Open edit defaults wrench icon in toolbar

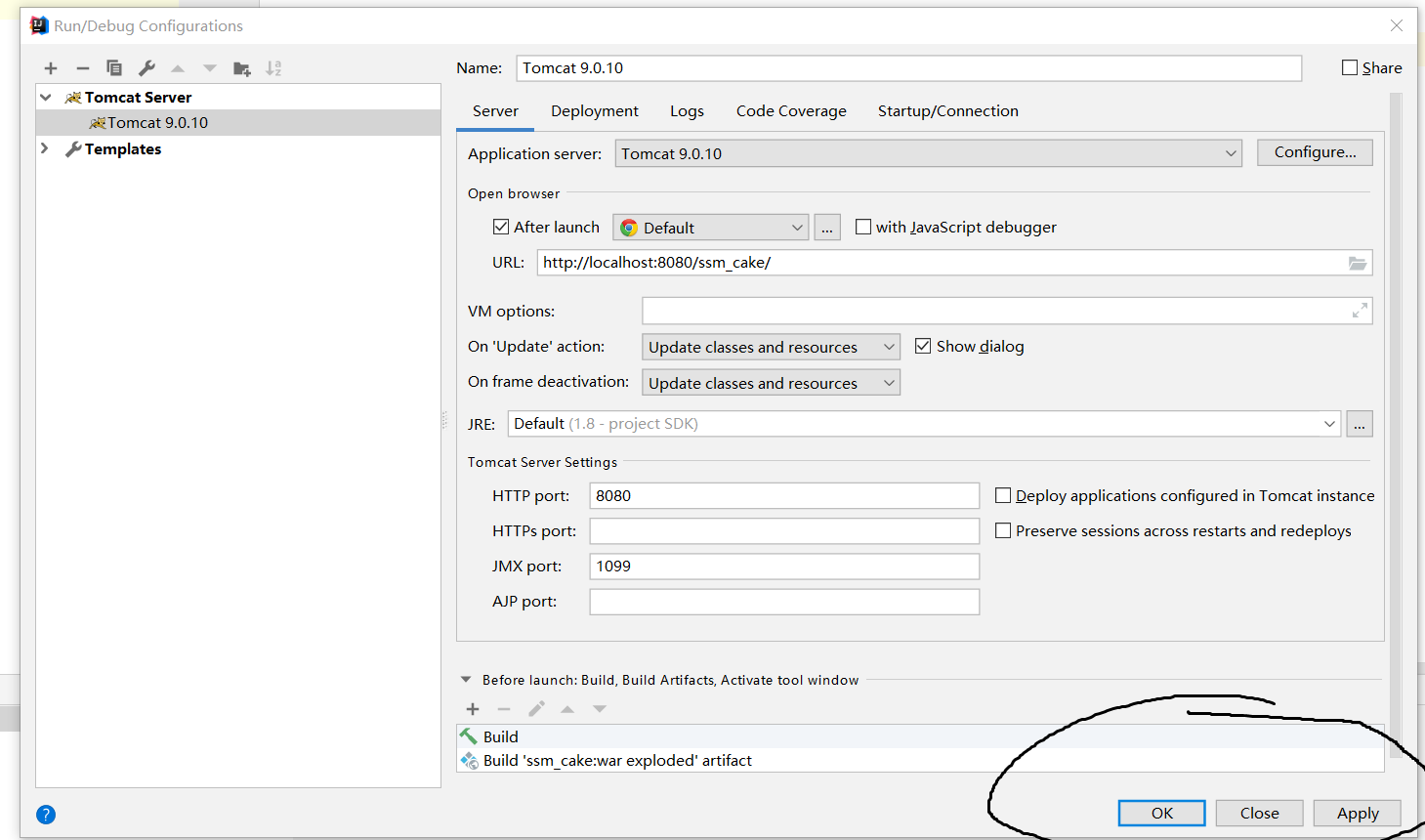pyautogui.click(x=147, y=68)
